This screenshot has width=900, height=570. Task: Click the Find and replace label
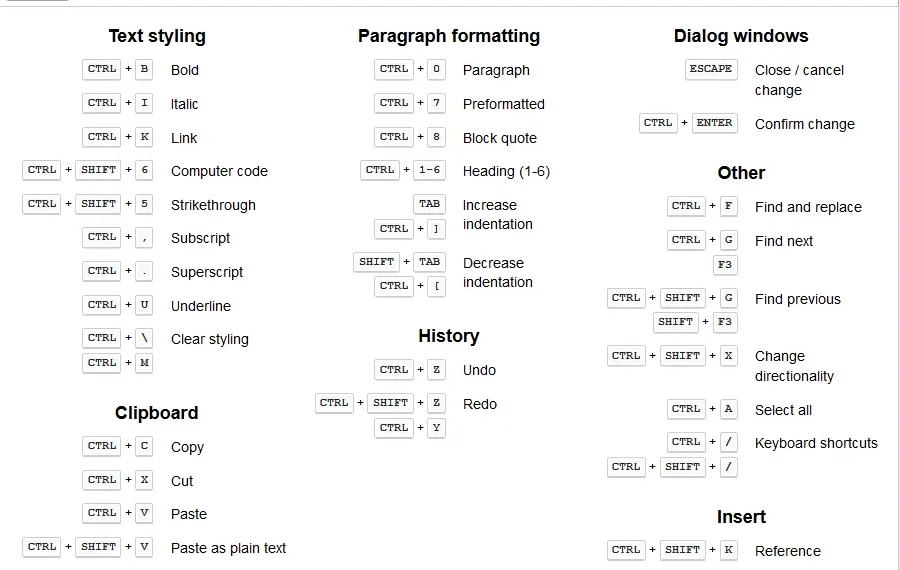808,207
